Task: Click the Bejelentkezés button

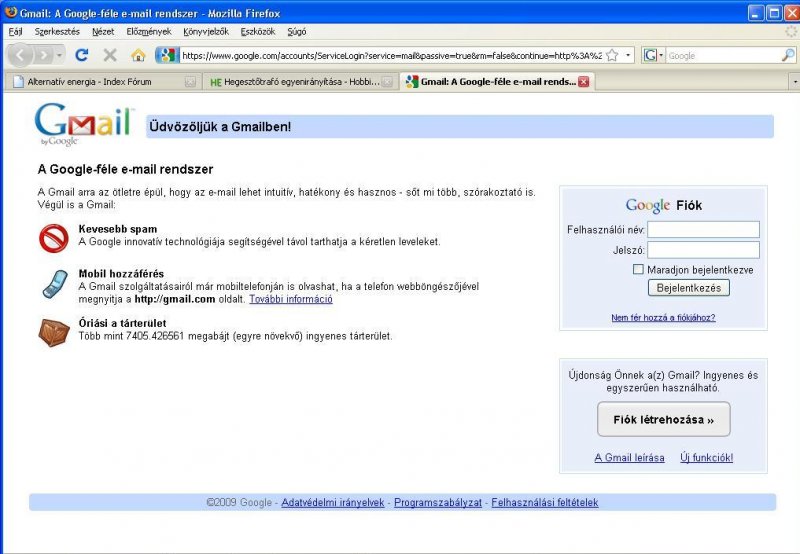Action: [x=689, y=288]
